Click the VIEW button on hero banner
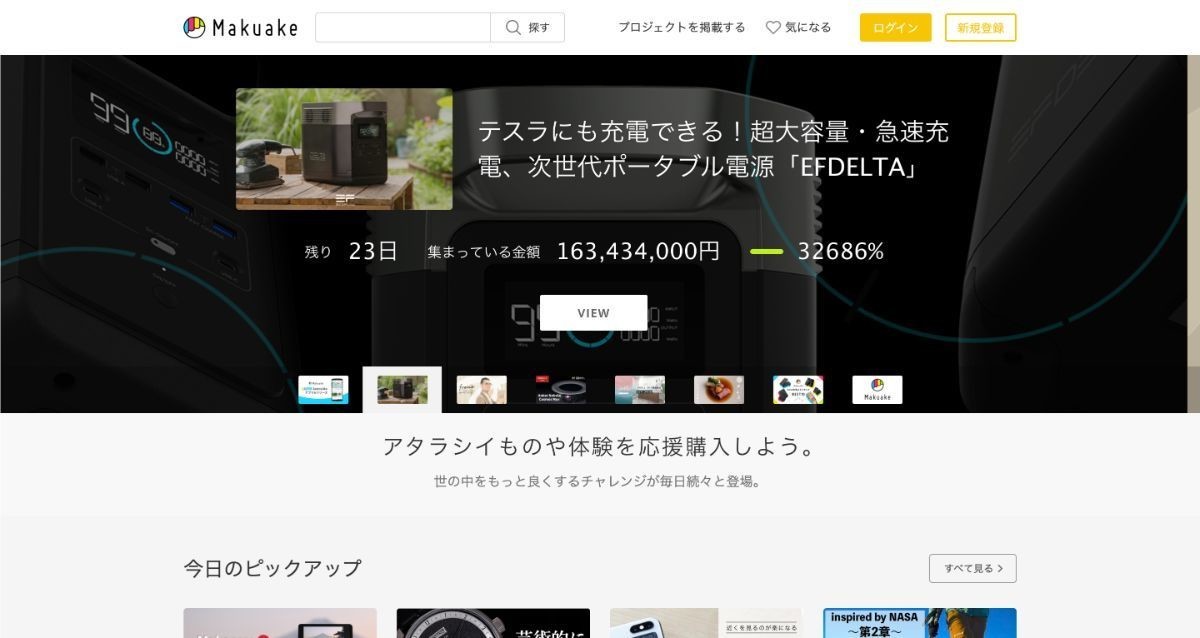This screenshot has height=638, width=1200. 594,313
